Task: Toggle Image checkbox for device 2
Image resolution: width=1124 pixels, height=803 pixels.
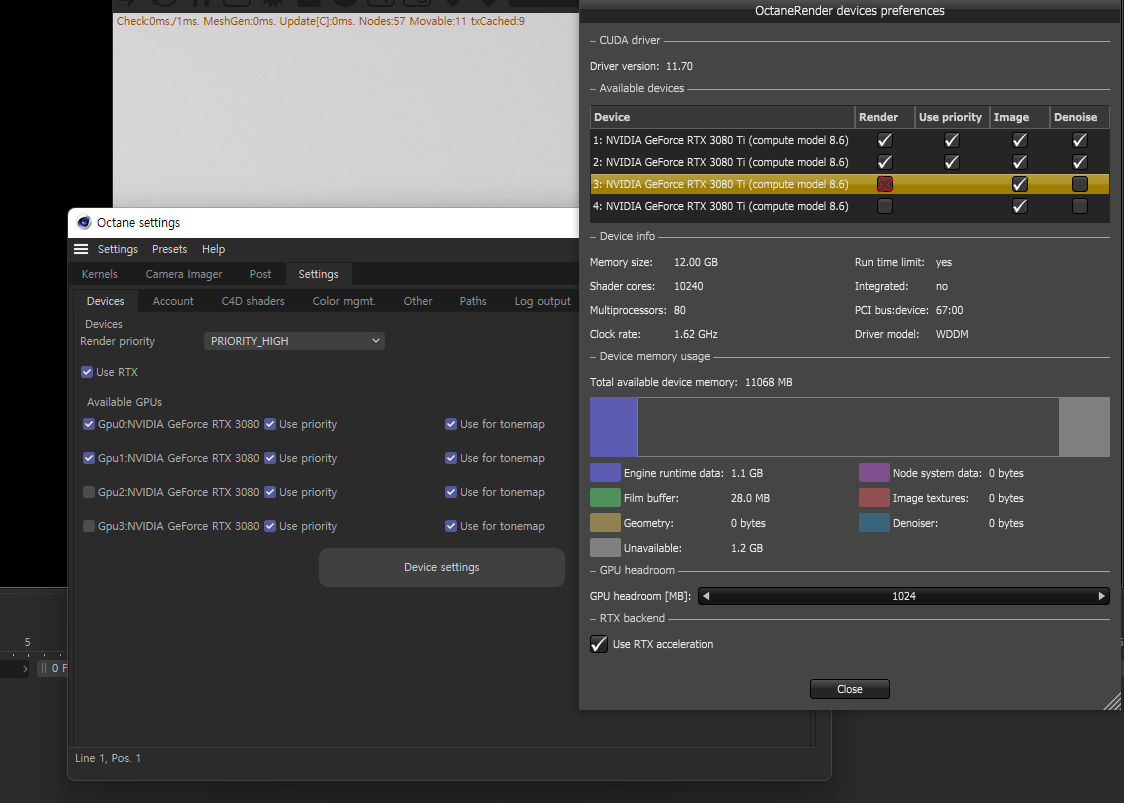Action: [x=1019, y=162]
